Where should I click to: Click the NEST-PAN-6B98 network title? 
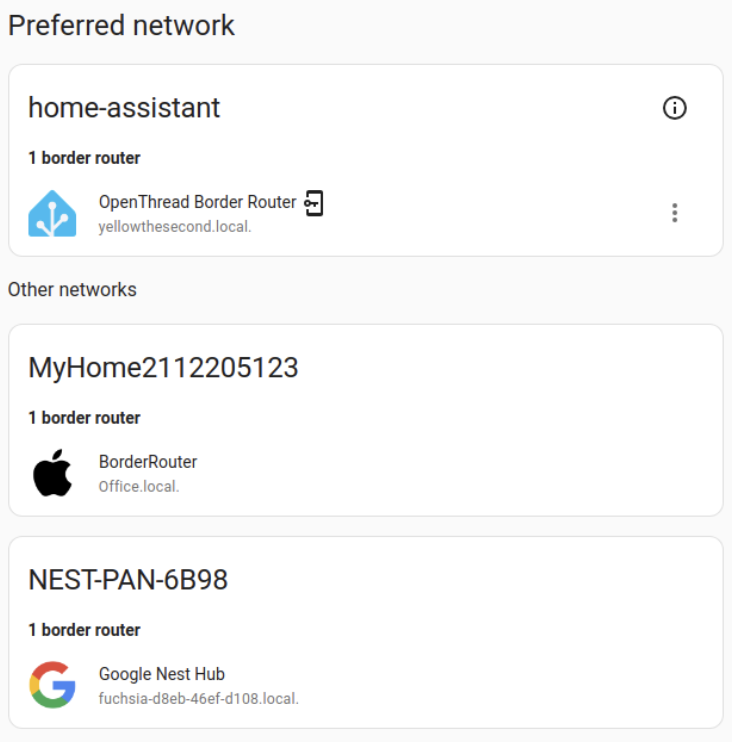tap(128, 580)
